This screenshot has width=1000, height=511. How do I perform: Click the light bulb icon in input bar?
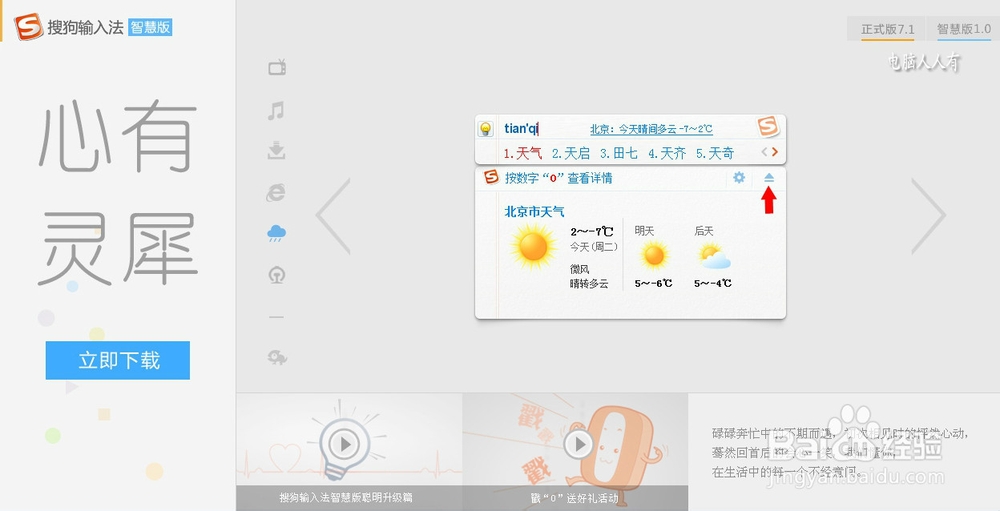point(486,129)
